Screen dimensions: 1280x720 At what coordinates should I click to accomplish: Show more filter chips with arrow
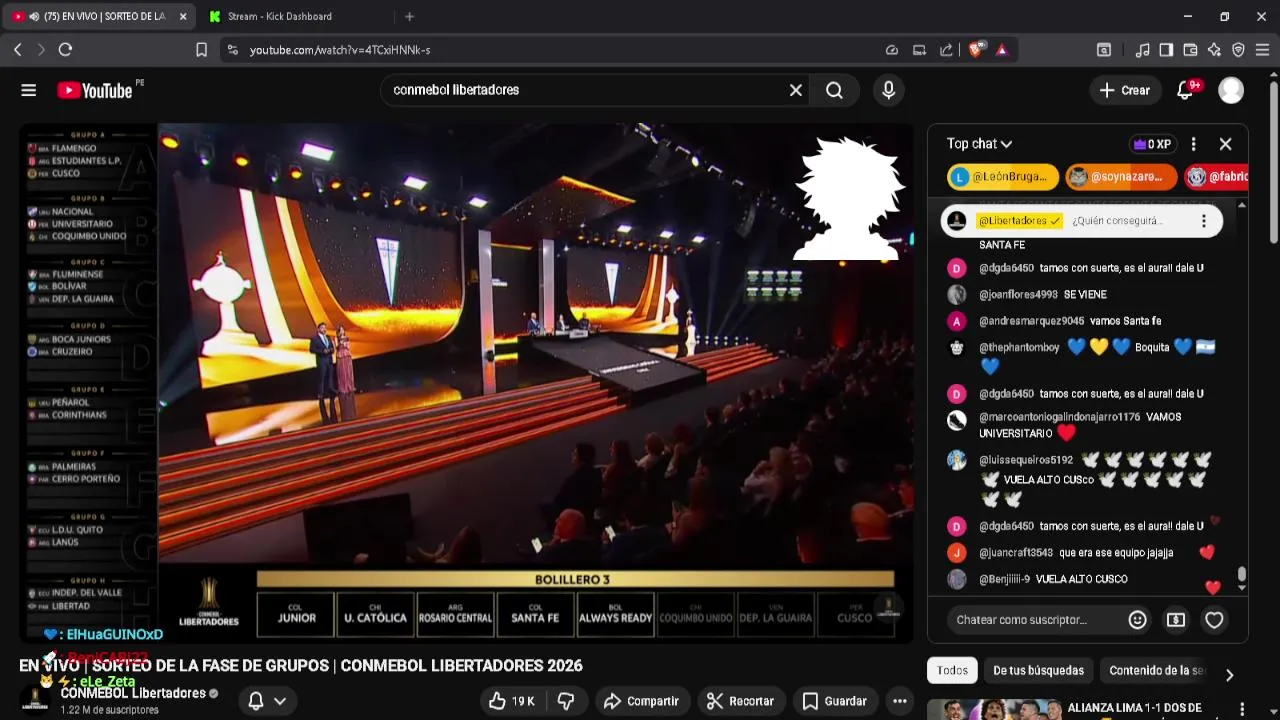(x=1229, y=675)
